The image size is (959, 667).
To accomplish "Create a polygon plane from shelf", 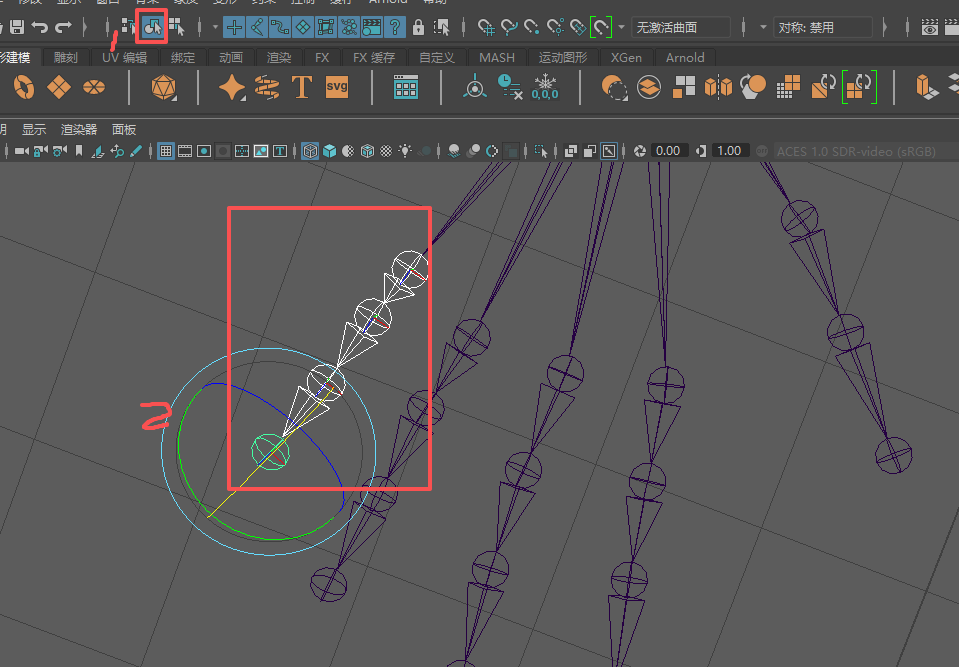I will click(x=59, y=87).
